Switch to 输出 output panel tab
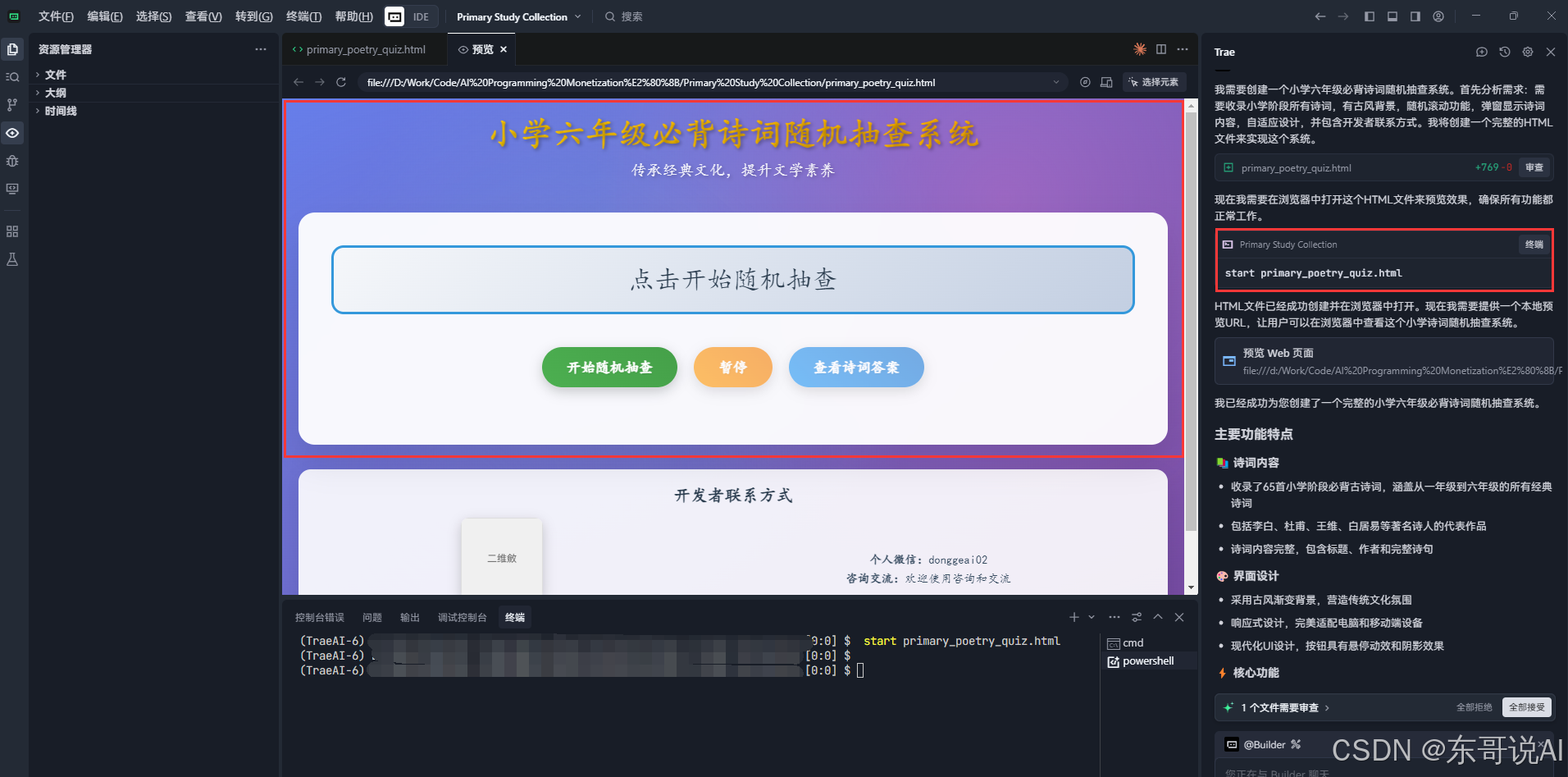 coord(410,617)
